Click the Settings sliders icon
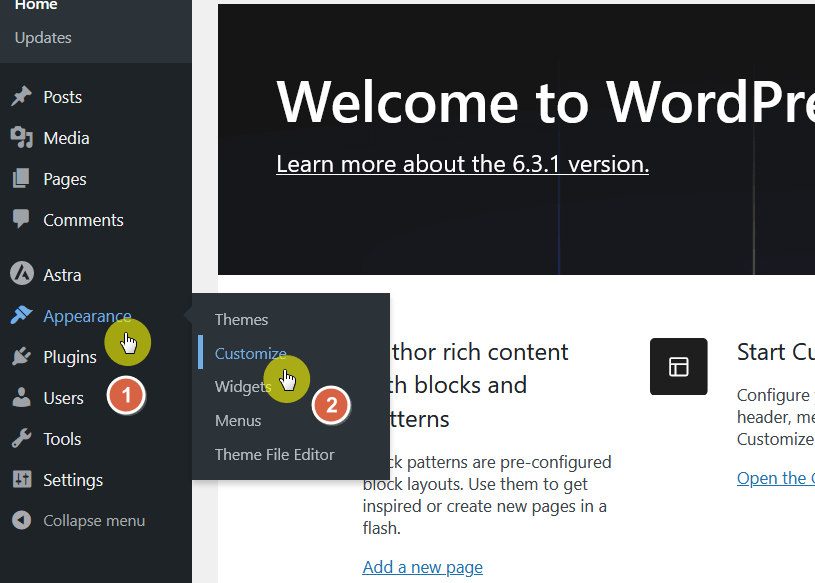 (x=22, y=480)
